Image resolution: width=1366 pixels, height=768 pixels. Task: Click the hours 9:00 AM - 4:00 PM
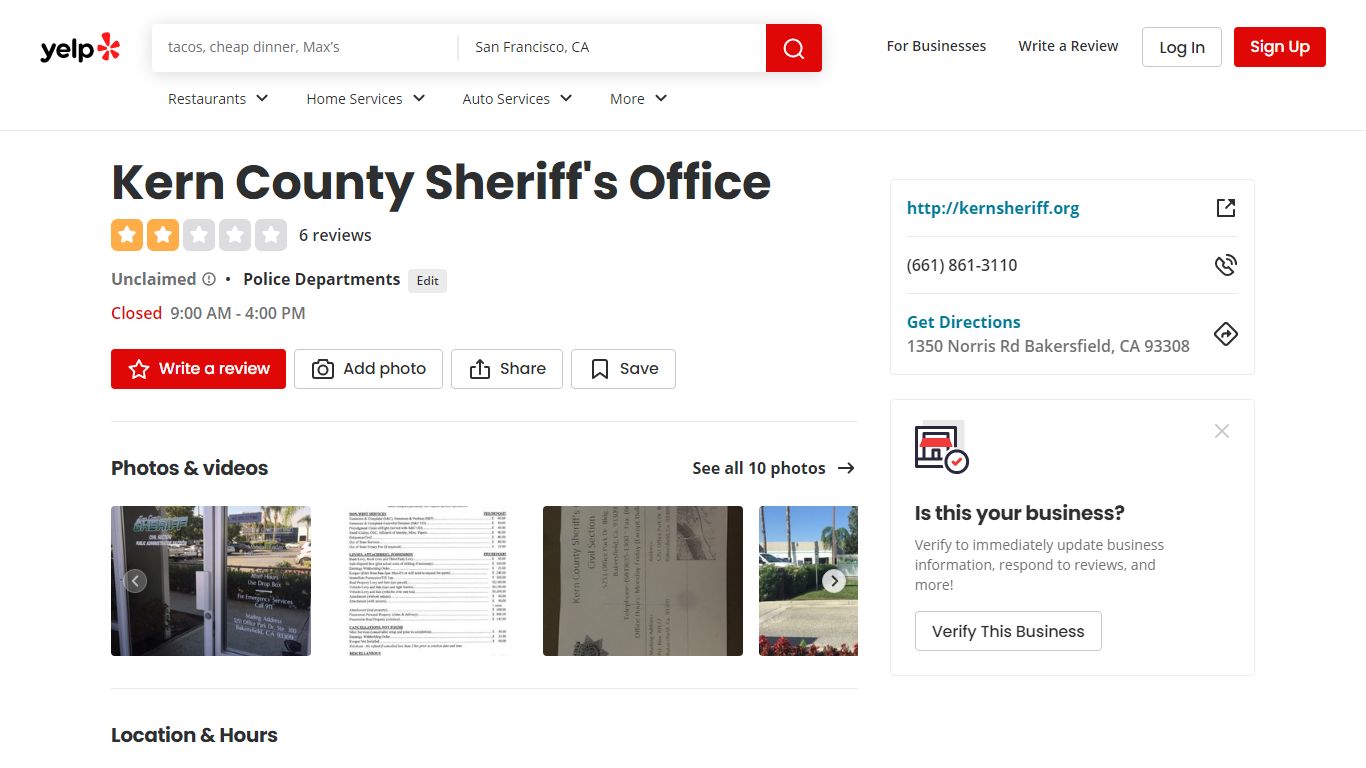pyautogui.click(x=238, y=313)
